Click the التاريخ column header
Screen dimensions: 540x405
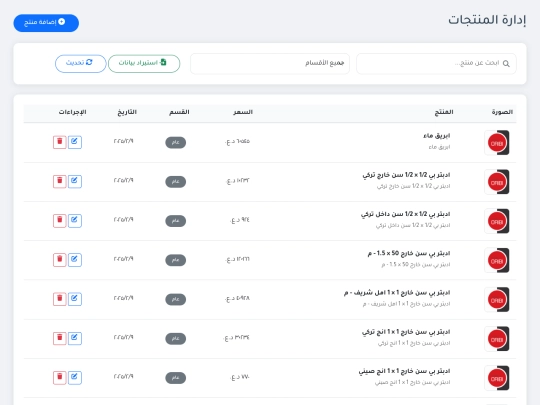coord(127,112)
